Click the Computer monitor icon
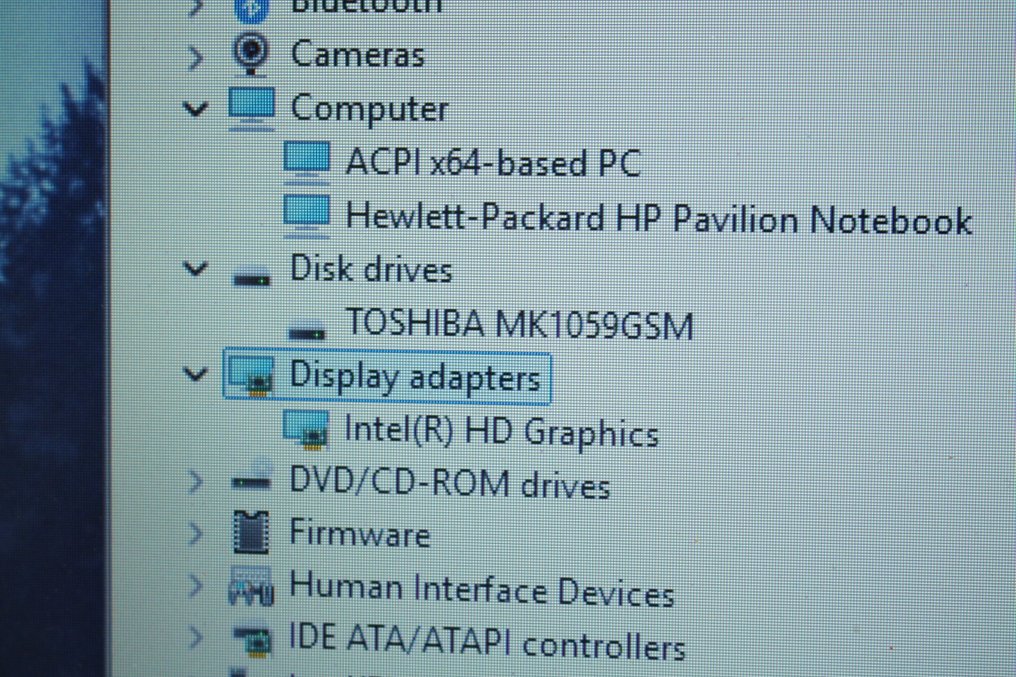Image resolution: width=1016 pixels, height=677 pixels. coord(253,107)
